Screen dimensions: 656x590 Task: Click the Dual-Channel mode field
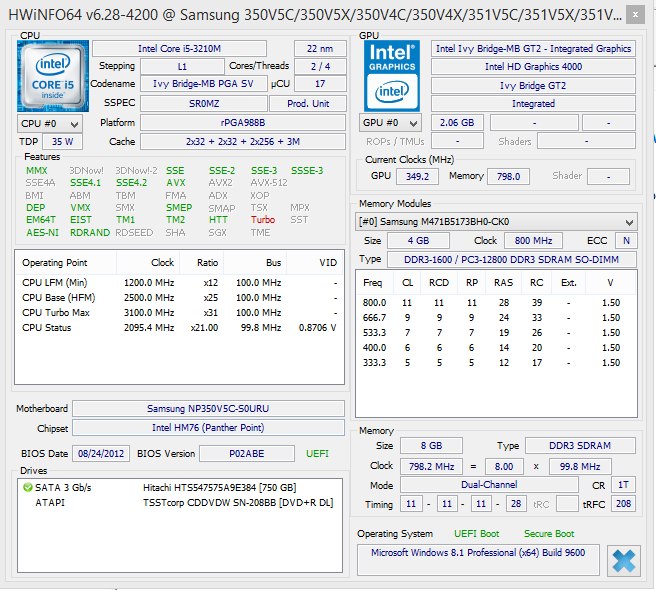click(489, 485)
